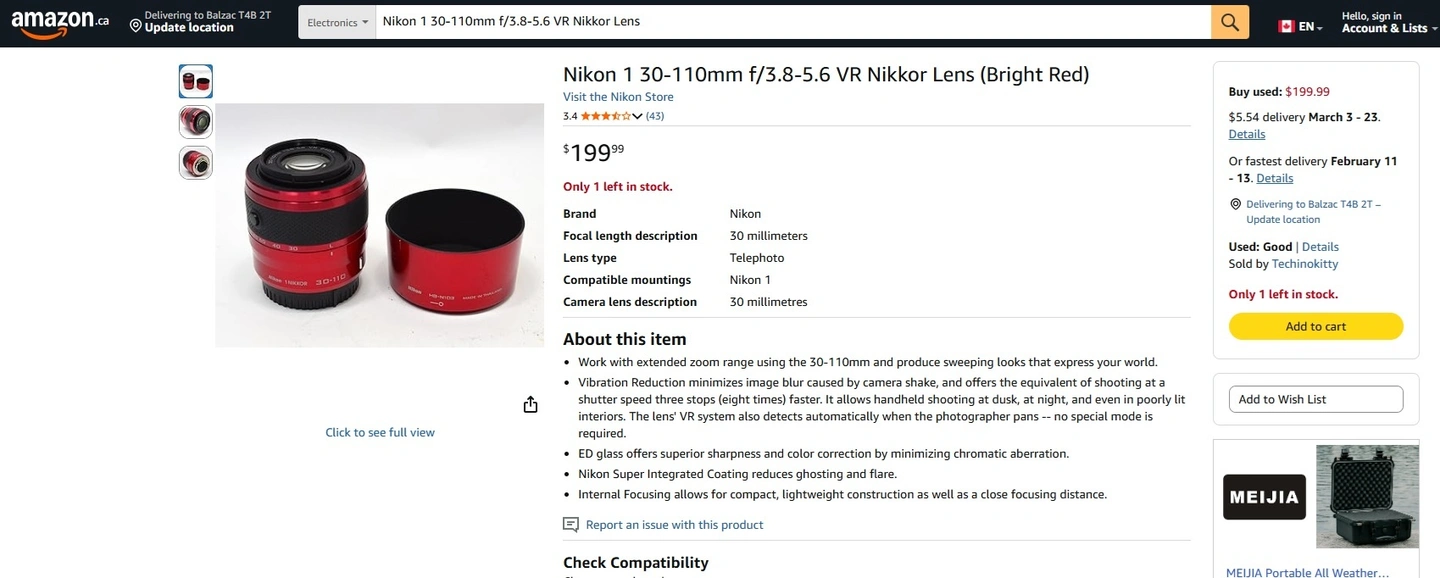1440x578 pixels.
Task: Open the Visit the Nikon Store link
Action: click(x=618, y=97)
